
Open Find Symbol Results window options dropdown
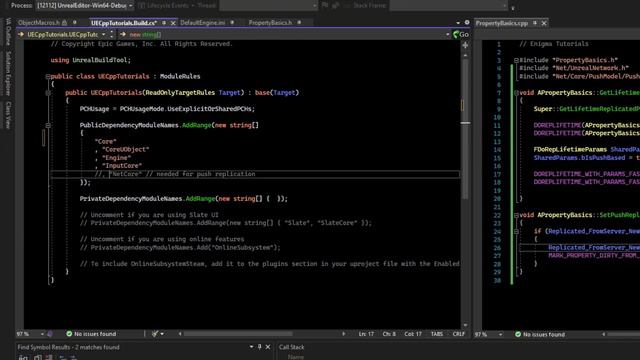pos(251,347)
